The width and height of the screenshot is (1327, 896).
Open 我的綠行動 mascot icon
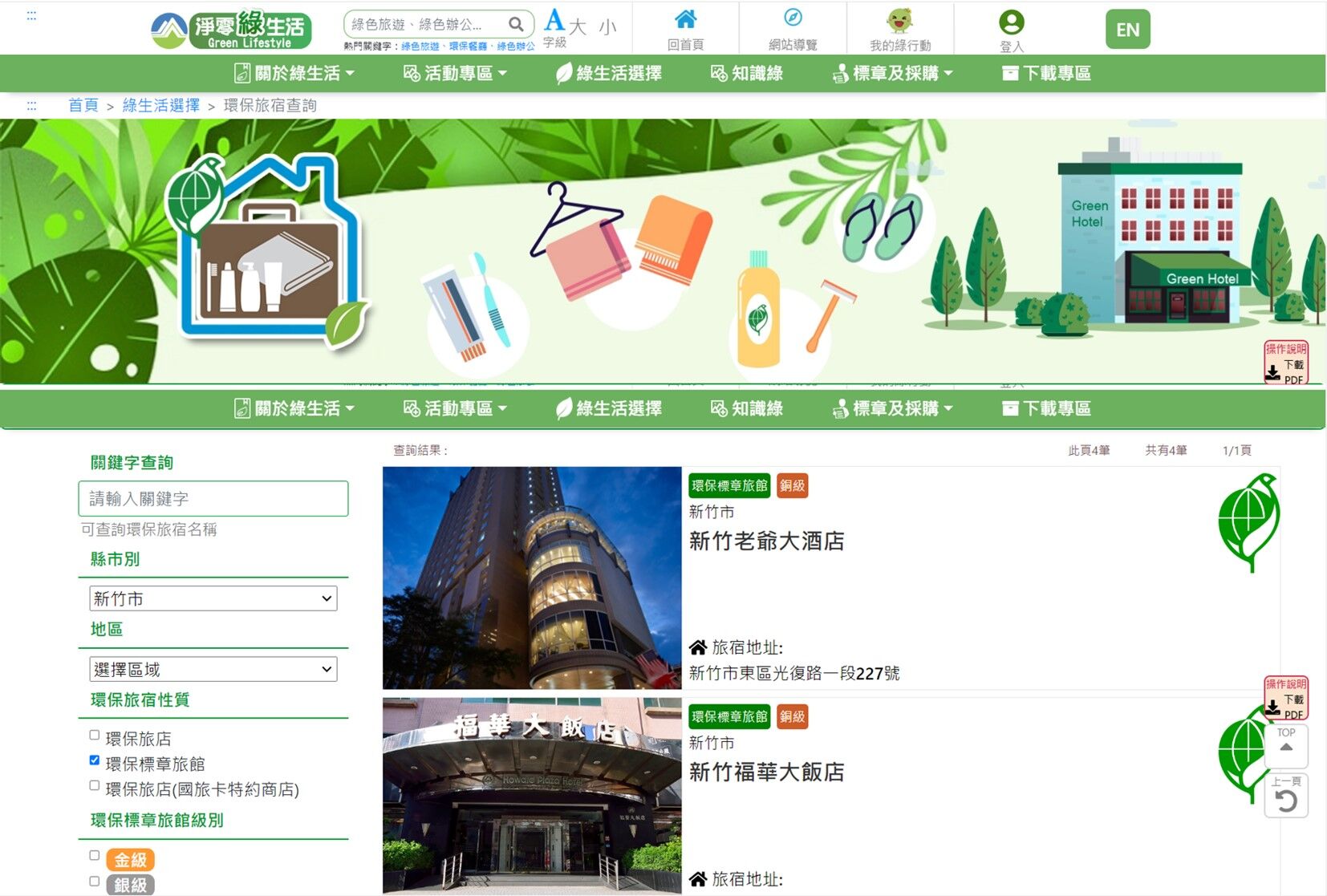coord(900,30)
